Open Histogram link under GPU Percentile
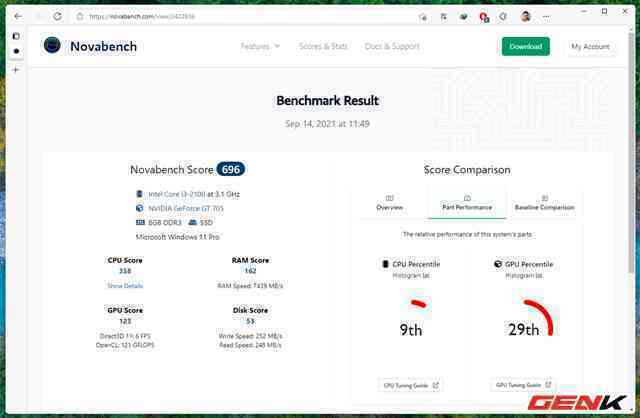Viewport: 640px width, 418px height. 524,276
